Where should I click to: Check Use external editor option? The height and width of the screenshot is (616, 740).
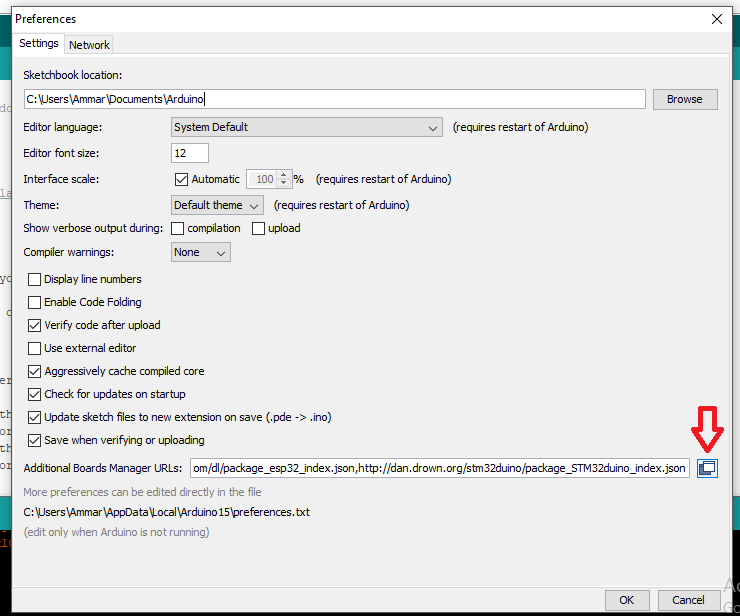[x=35, y=348]
